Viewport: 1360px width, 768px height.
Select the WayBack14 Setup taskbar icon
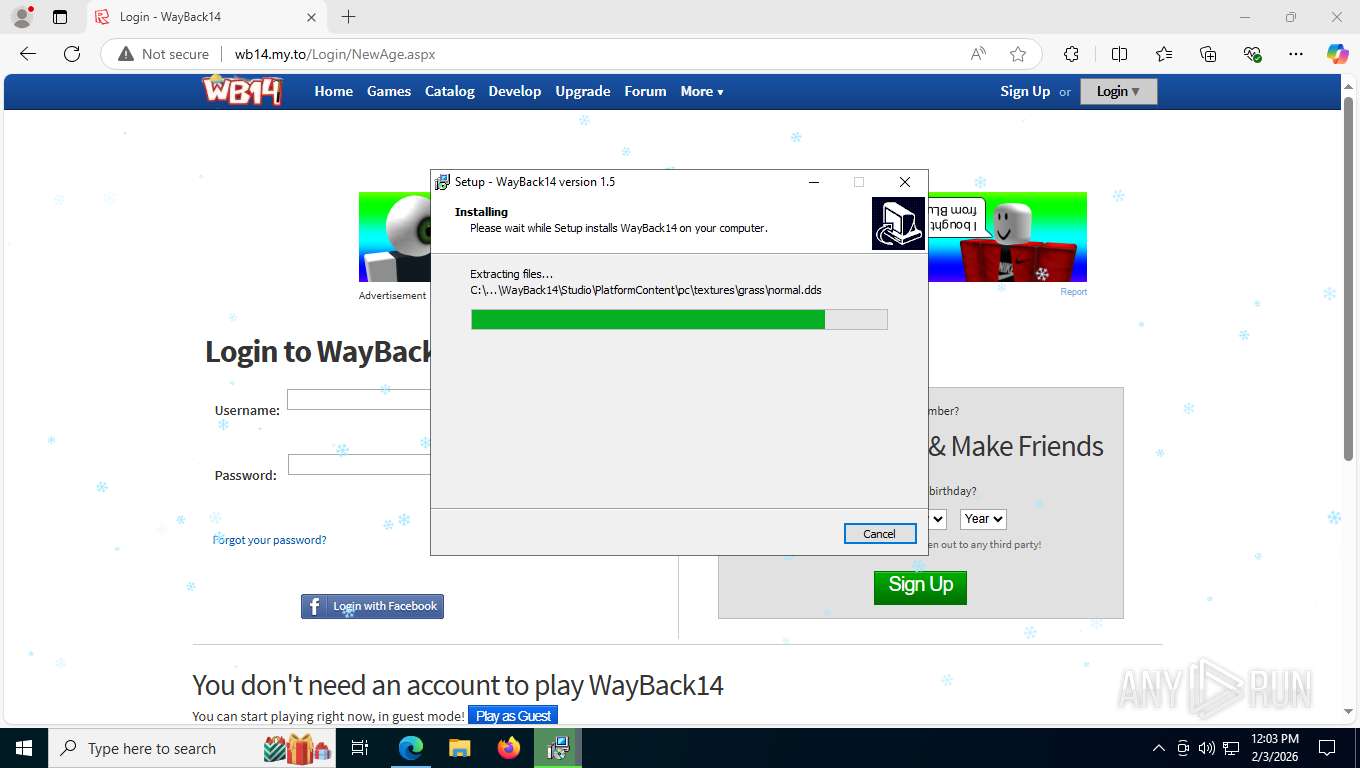[x=558, y=748]
